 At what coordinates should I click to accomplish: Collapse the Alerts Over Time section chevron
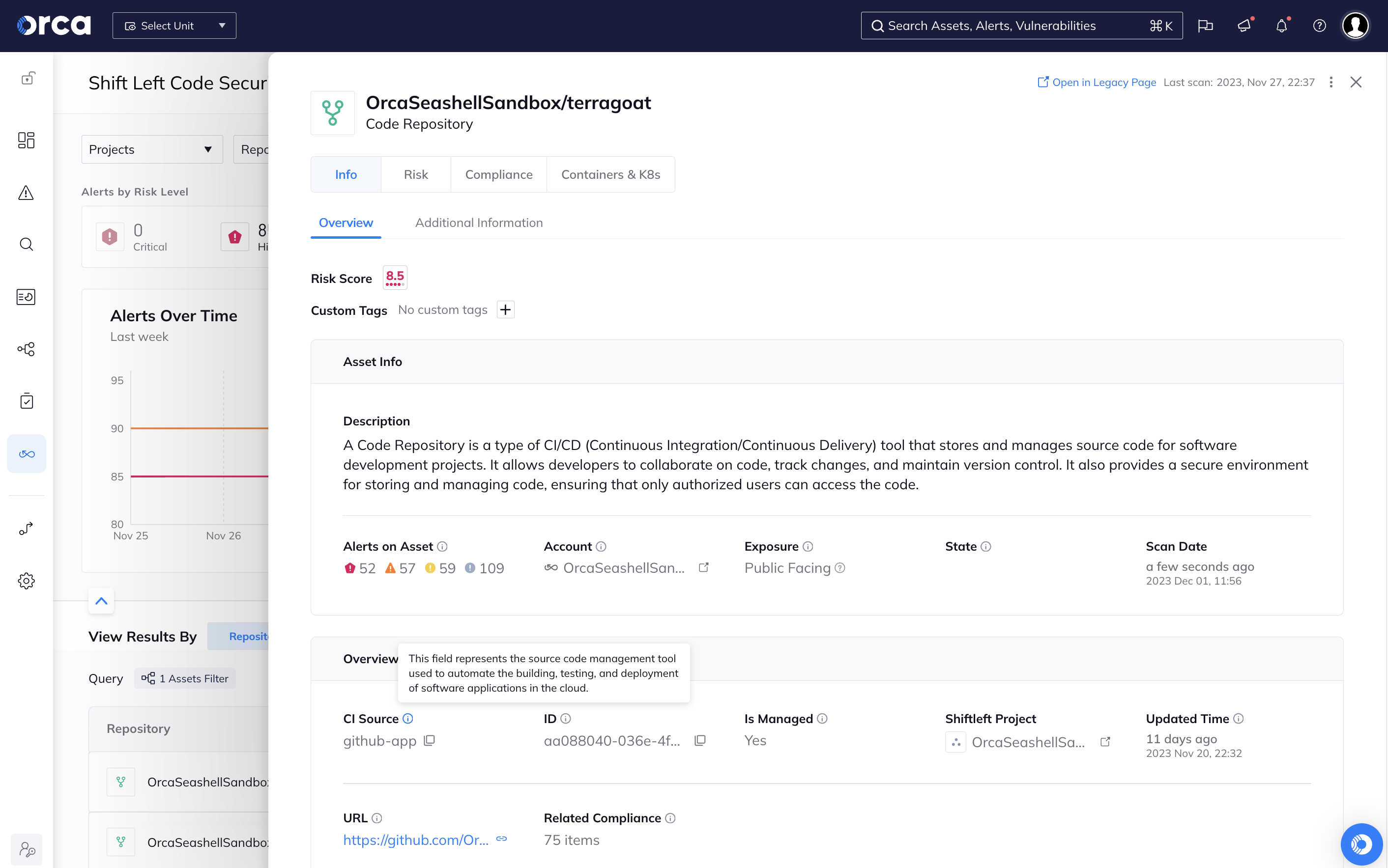pyautogui.click(x=101, y=601)
